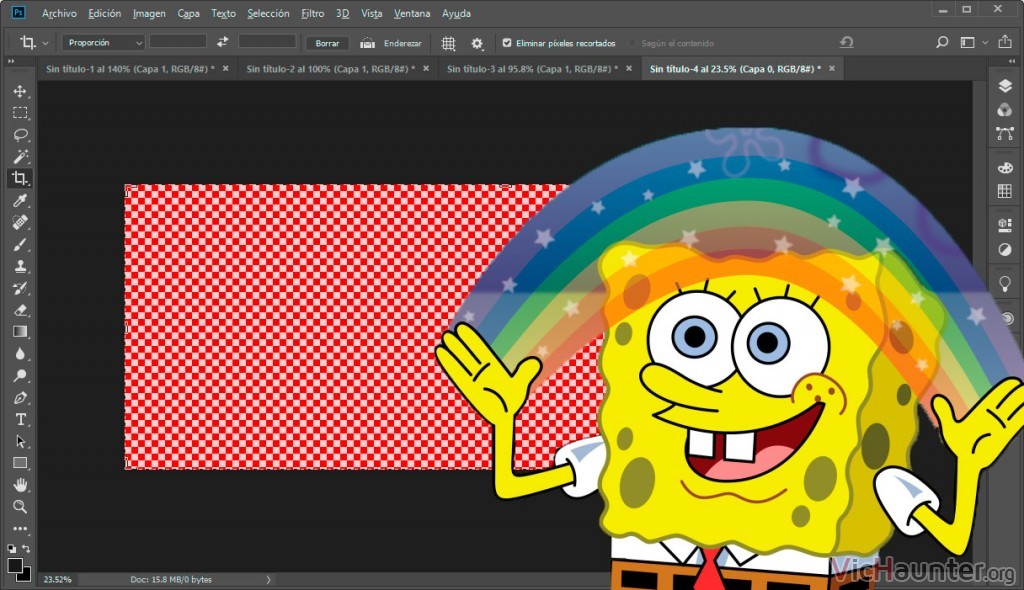The height and width of the screenshot is (590, 1024).
Task: Open the Capa menu
Action: pyautogui.click(x=189, y=13)
